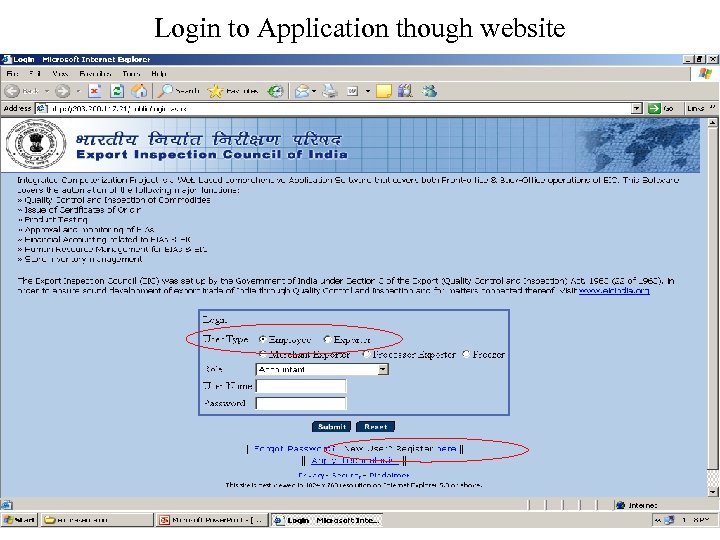
Task: Expand the address bar history dropdown
Action: click(x=636, y=108)
